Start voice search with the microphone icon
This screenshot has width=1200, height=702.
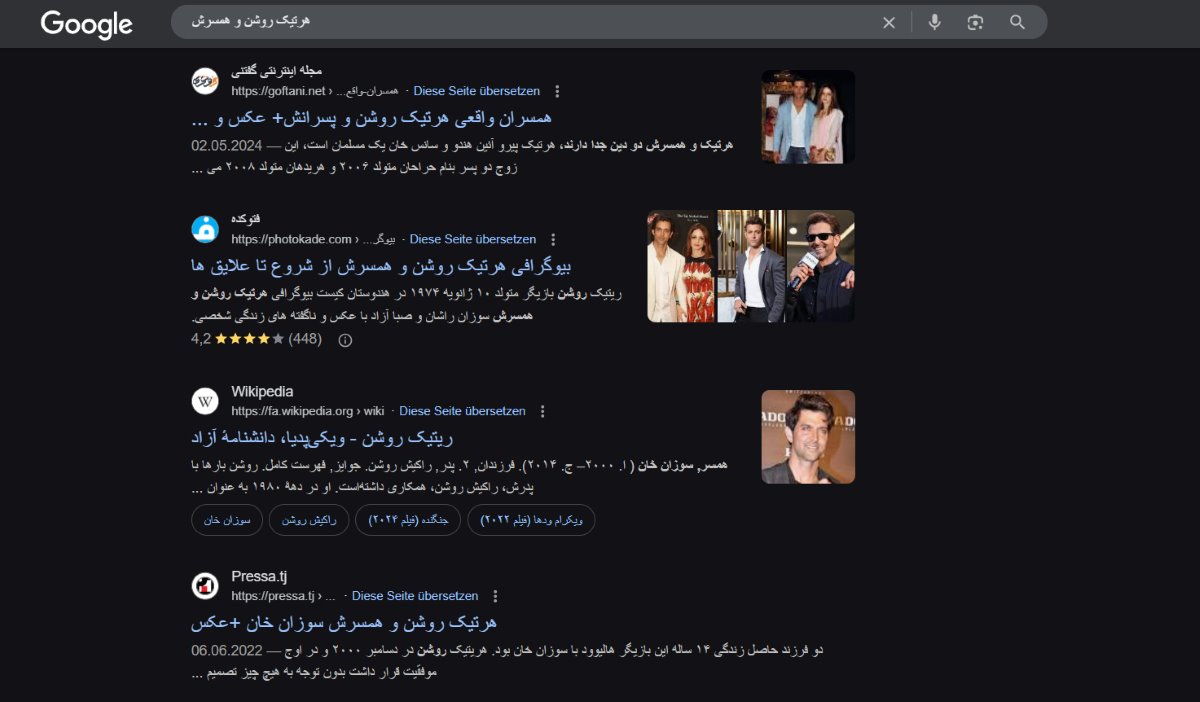pyautogui.click(x=934, y=23)
